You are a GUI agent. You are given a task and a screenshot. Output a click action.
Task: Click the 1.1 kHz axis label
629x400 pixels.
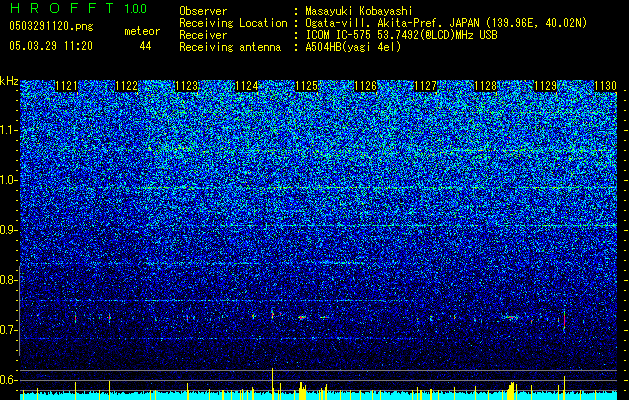point(8,130)
